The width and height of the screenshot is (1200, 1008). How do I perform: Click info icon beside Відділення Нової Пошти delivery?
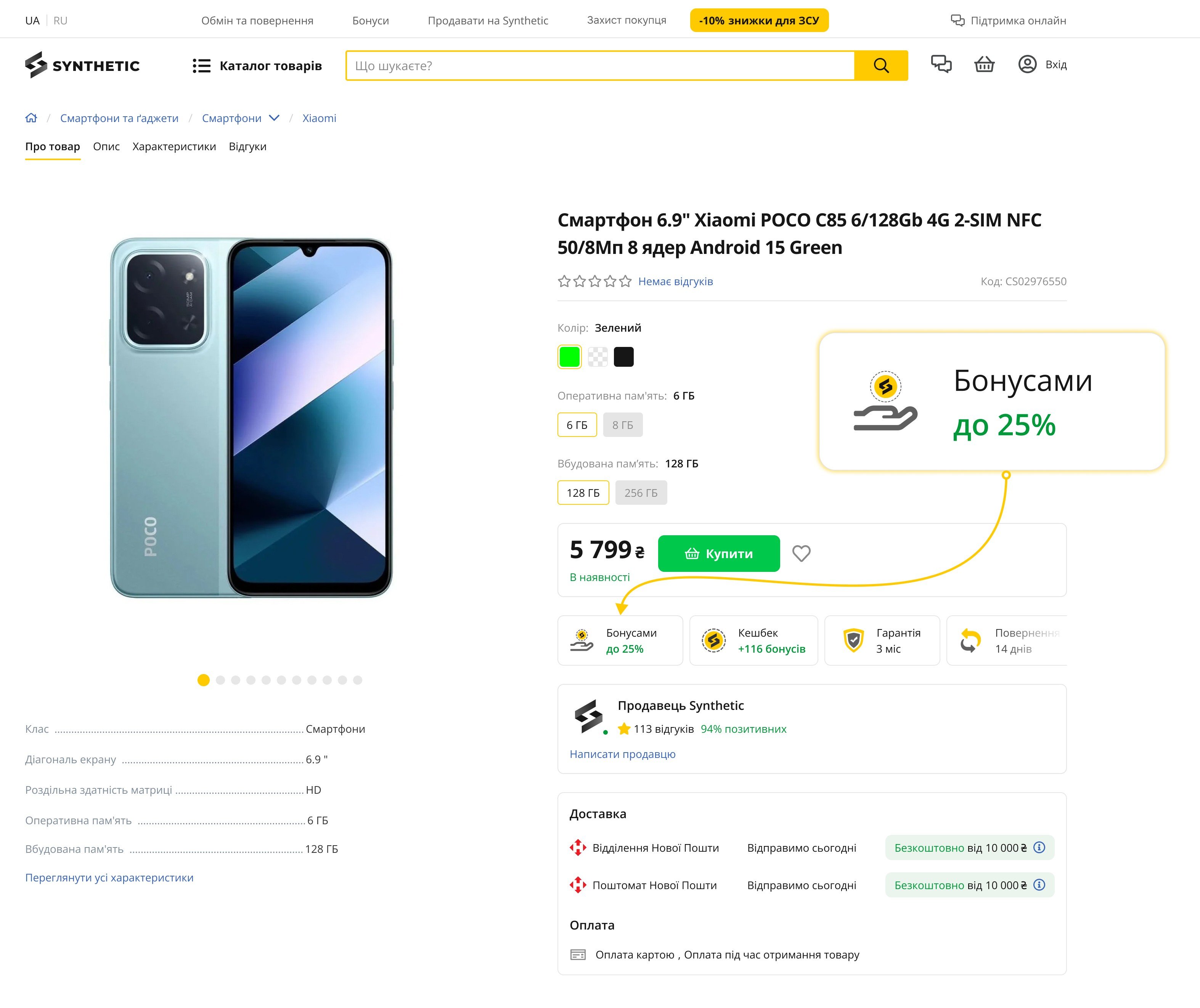pos(1039,847)
